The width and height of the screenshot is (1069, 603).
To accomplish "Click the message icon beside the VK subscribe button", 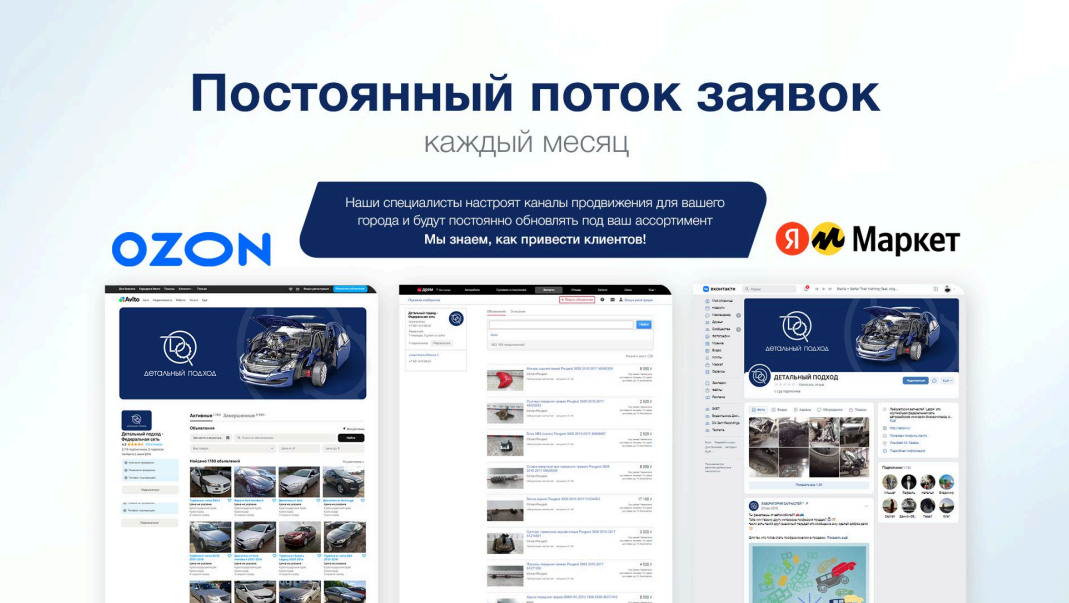I will (x=935, y=380).
